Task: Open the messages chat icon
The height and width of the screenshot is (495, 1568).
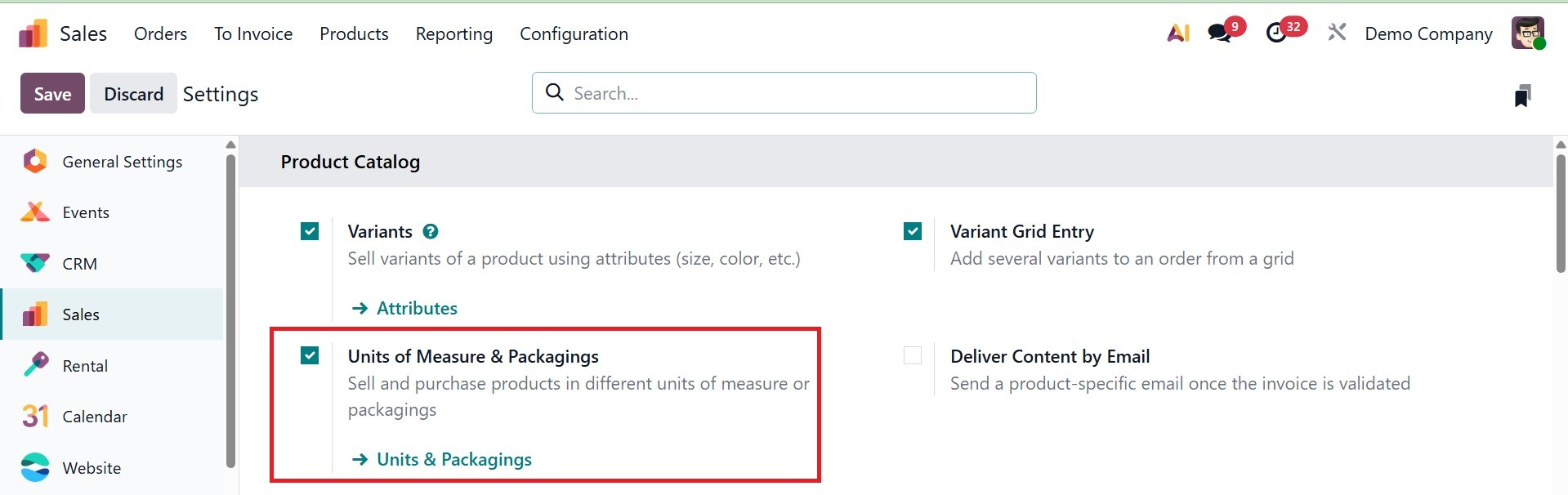Action: click(x=1219, y=33)
